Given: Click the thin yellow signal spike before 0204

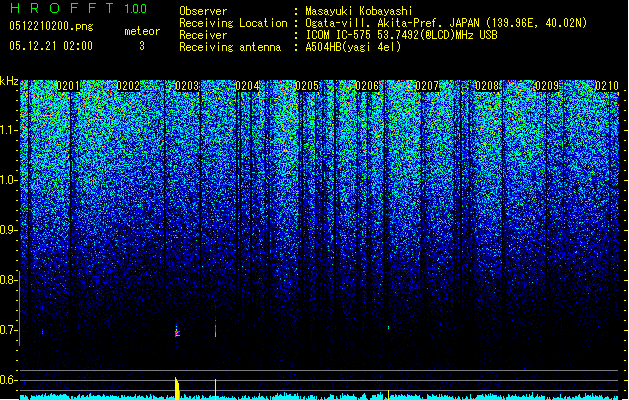Looking at the screenshot, I should click(215, 389).
